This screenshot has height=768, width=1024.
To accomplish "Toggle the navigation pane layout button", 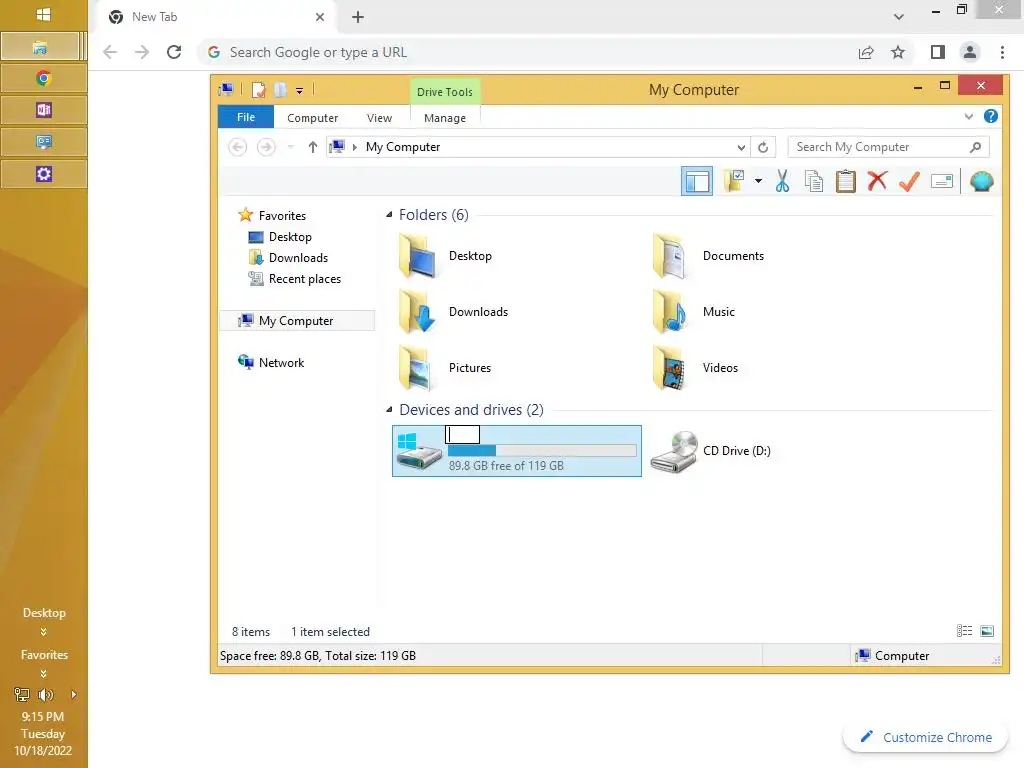I will (x=697, y=181).
